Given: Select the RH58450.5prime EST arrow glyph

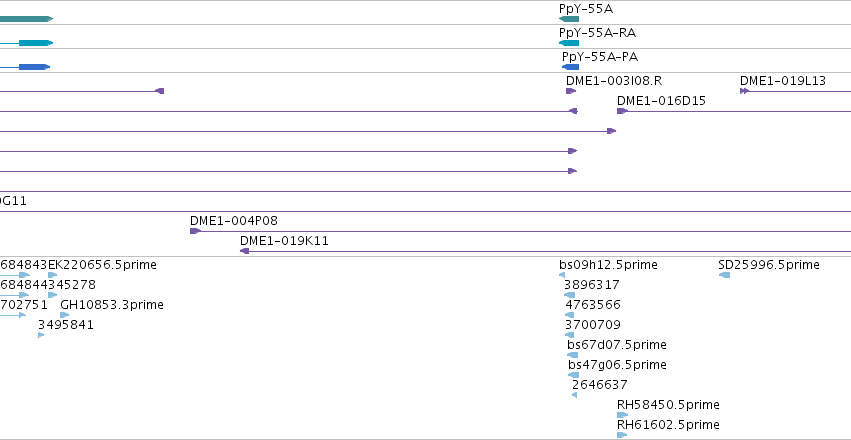Looking at the screenshot, I should [623, 415].
